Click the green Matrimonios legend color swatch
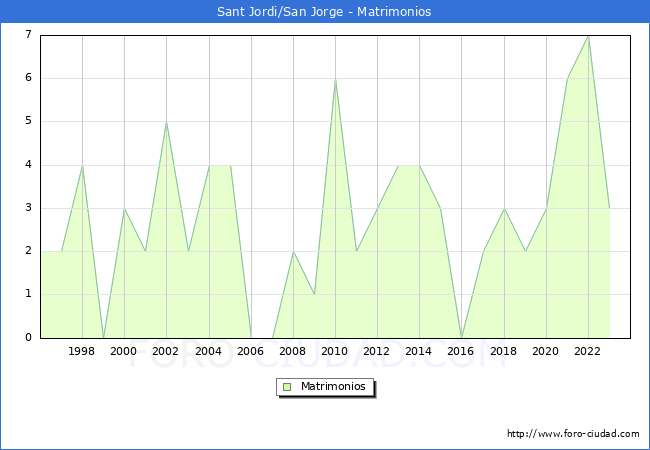 pyautogui.click(x=287, y=386)
